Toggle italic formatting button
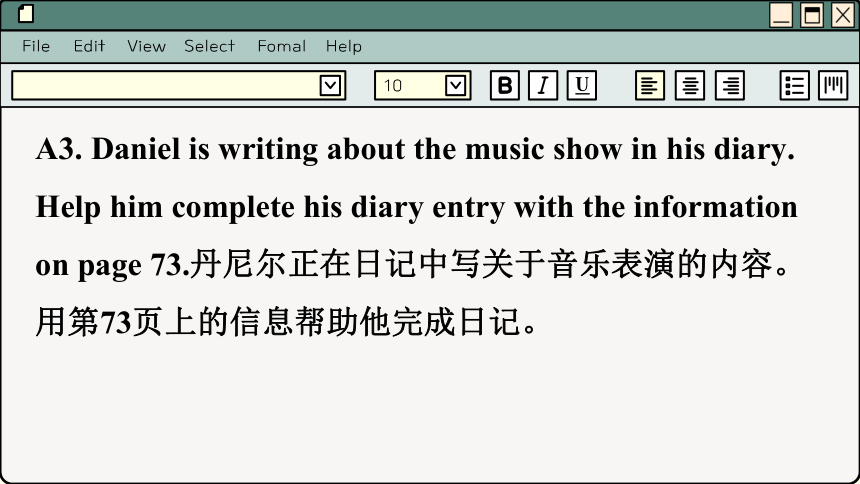 543,86
